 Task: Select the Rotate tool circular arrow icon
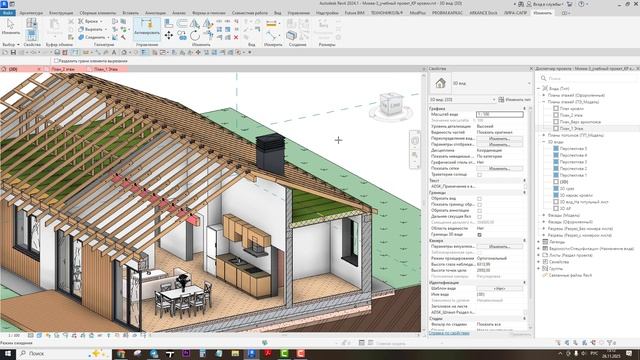click(x=195, y=36)
